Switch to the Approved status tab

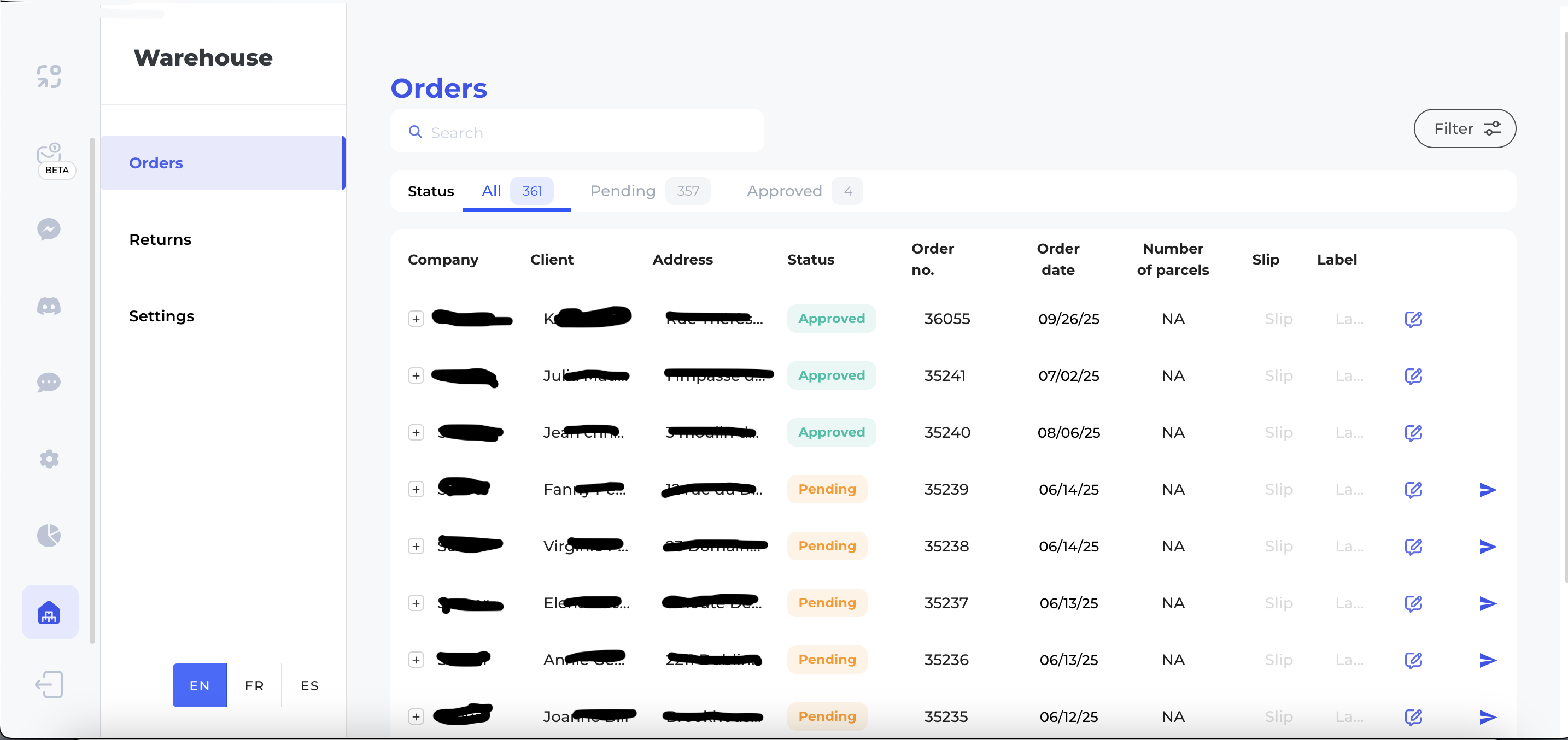pos(783,191)
